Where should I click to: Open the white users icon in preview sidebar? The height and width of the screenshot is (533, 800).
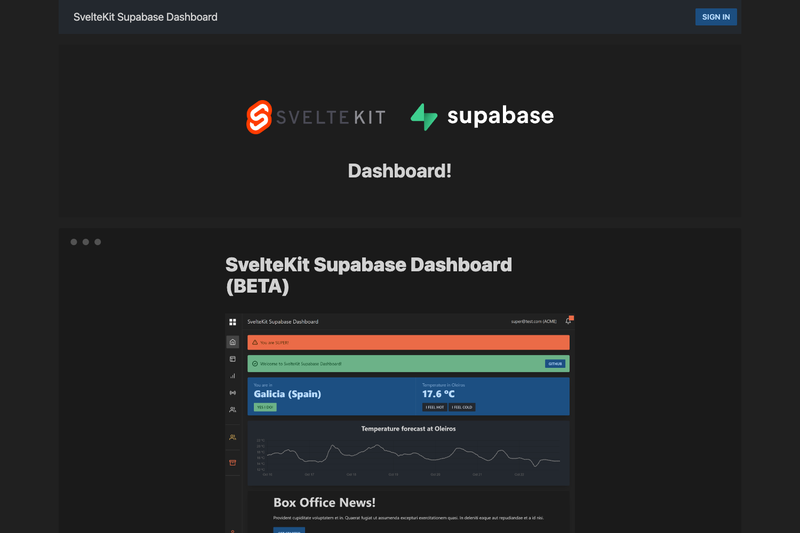point(233,410)
